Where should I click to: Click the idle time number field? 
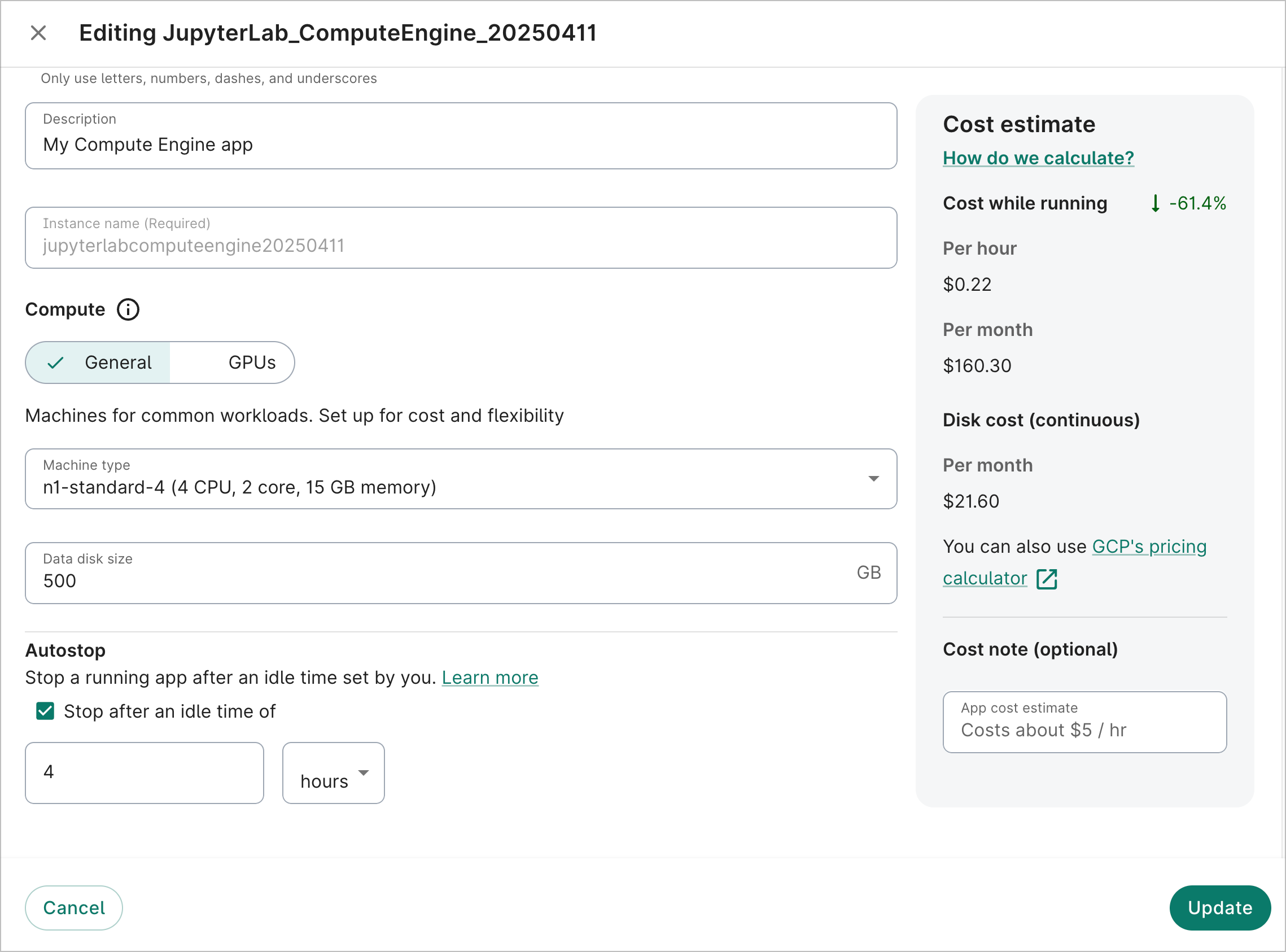[144, 772]
